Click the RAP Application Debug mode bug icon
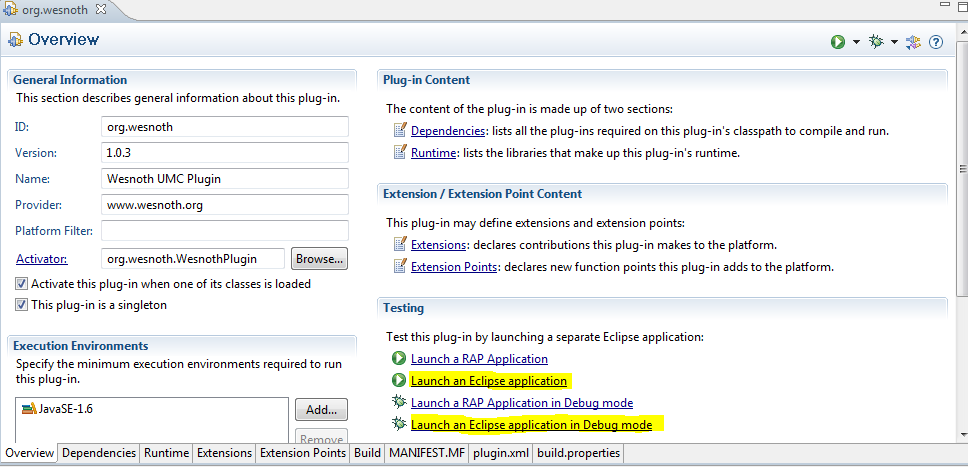Image resolution: width=968 pixels, height=467 pixels. pos(398,402)
